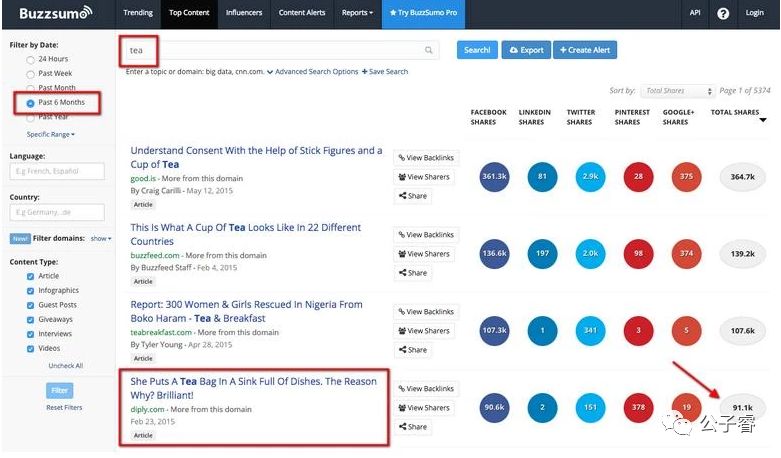781x458 pixels.
Task: Click the Reset Filters link
Action: 64,407
